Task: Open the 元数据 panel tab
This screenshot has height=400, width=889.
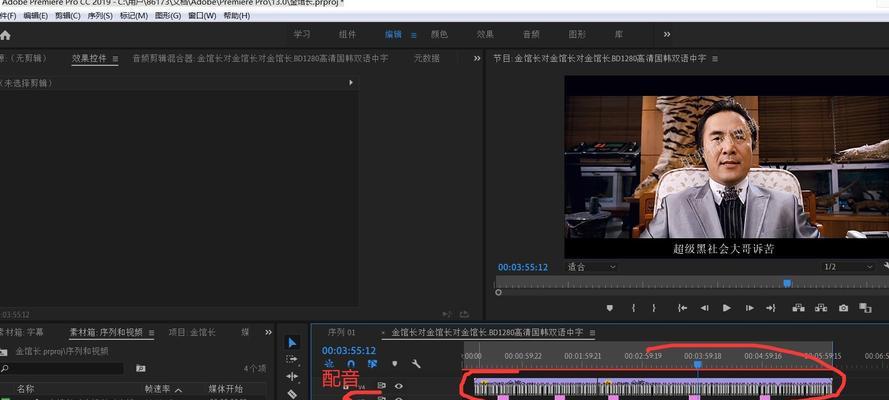Action: [x=426, y=58]
